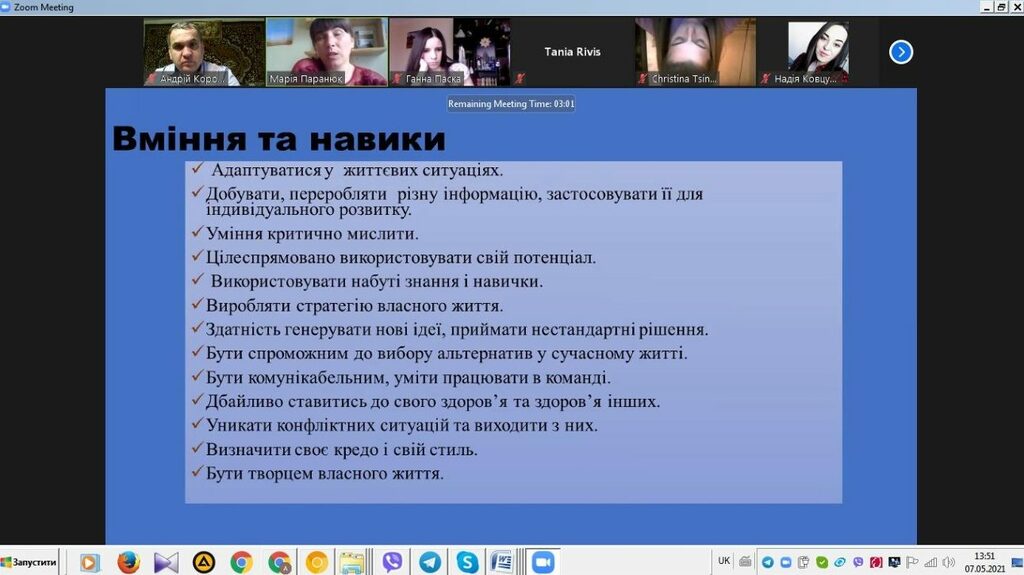This screenshot has width=1024, height=575.
Task: Open the Word document taskbar icon
Action: (x=501, y=562)
